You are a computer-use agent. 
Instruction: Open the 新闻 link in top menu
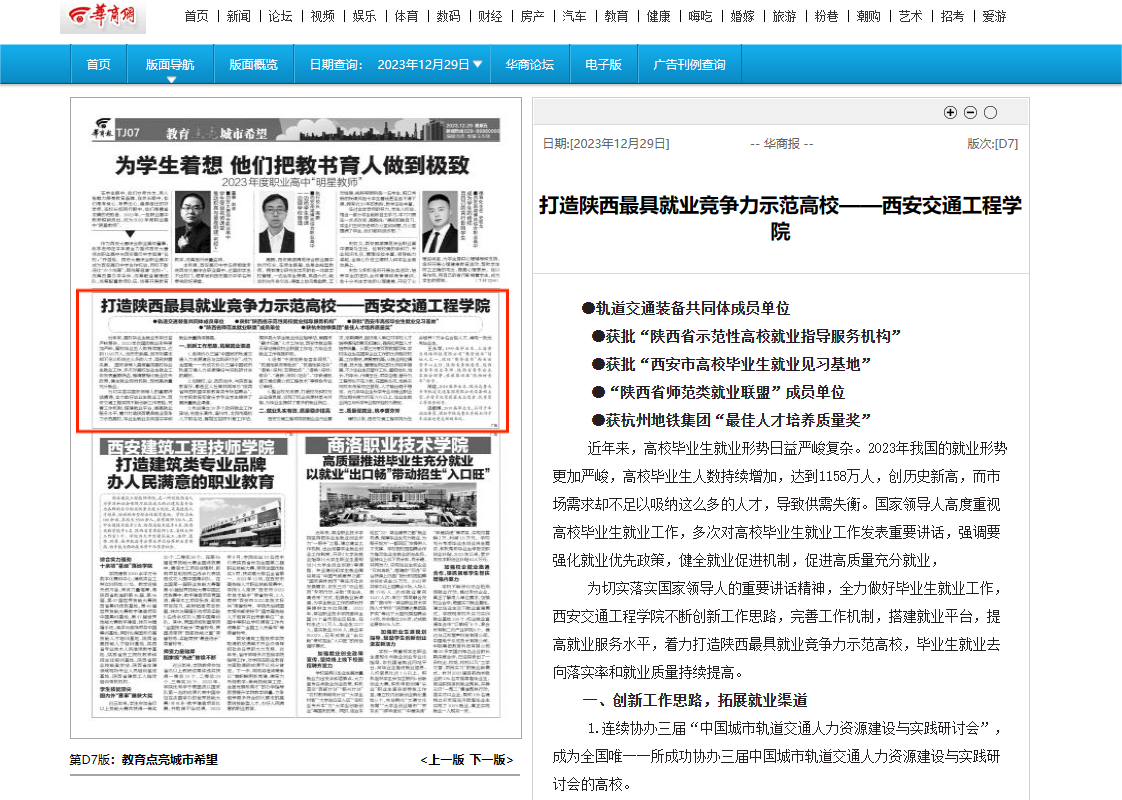pos(238,16)
